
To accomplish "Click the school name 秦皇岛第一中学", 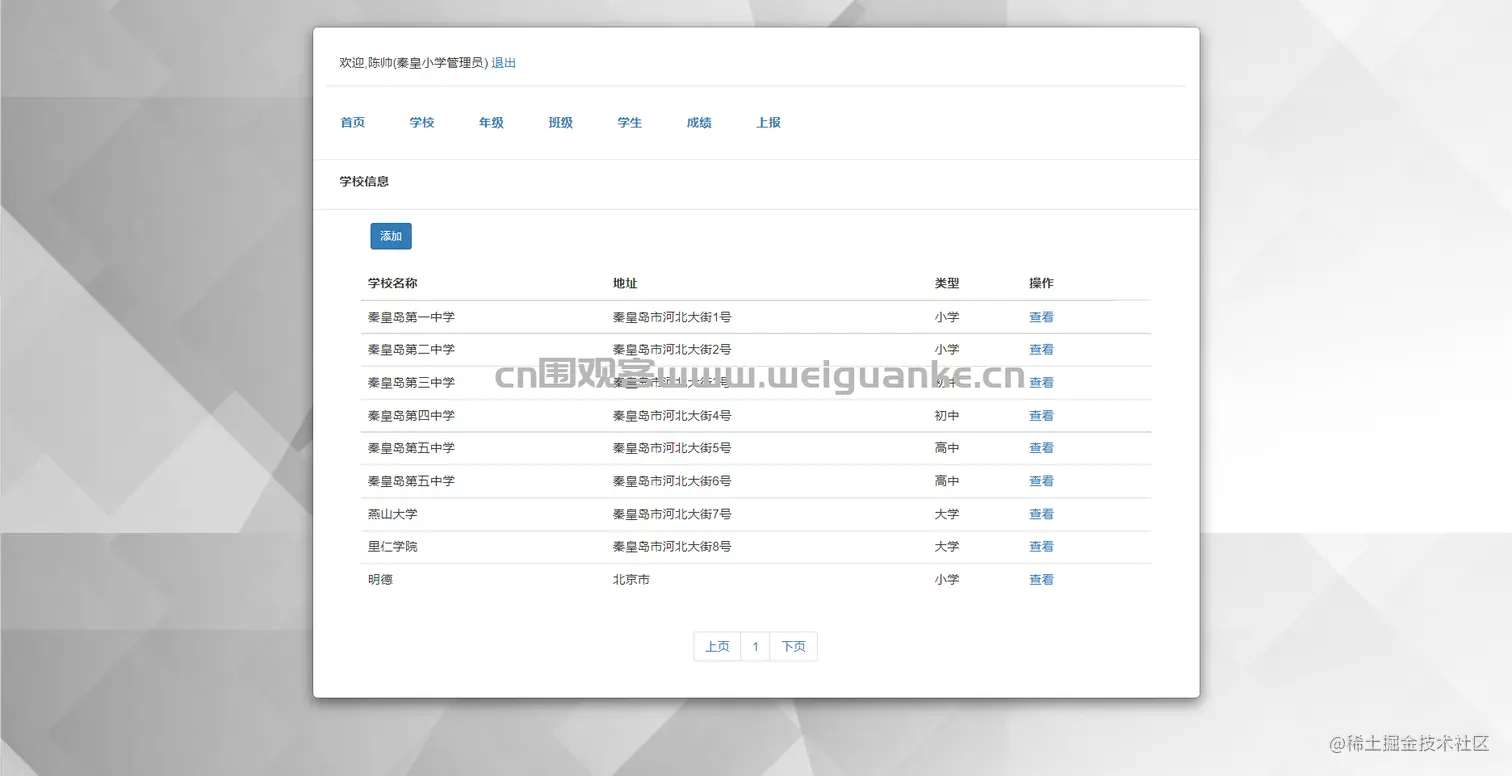I will click(x=411, y=317).
